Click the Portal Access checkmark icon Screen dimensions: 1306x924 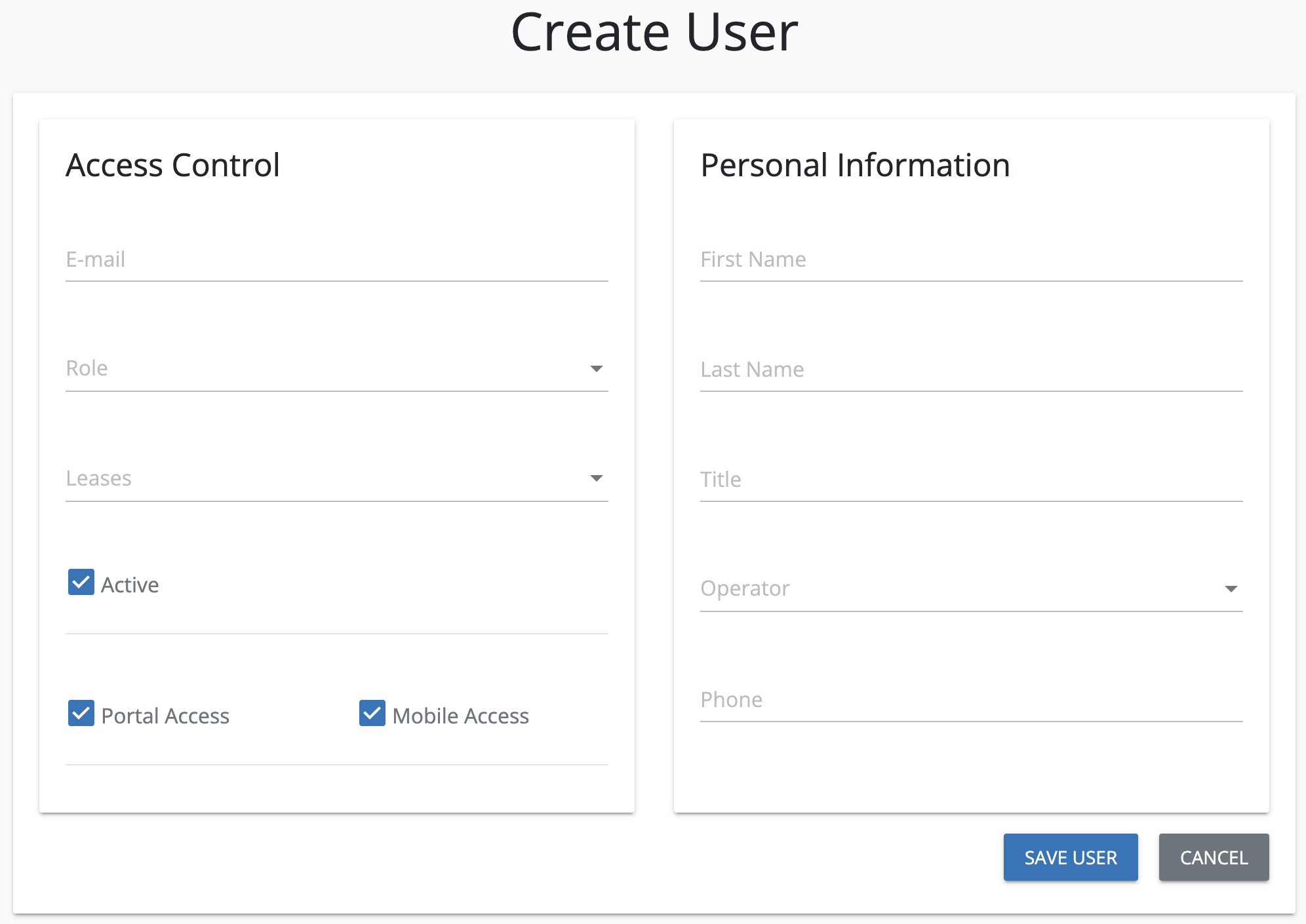coord(81,714)
